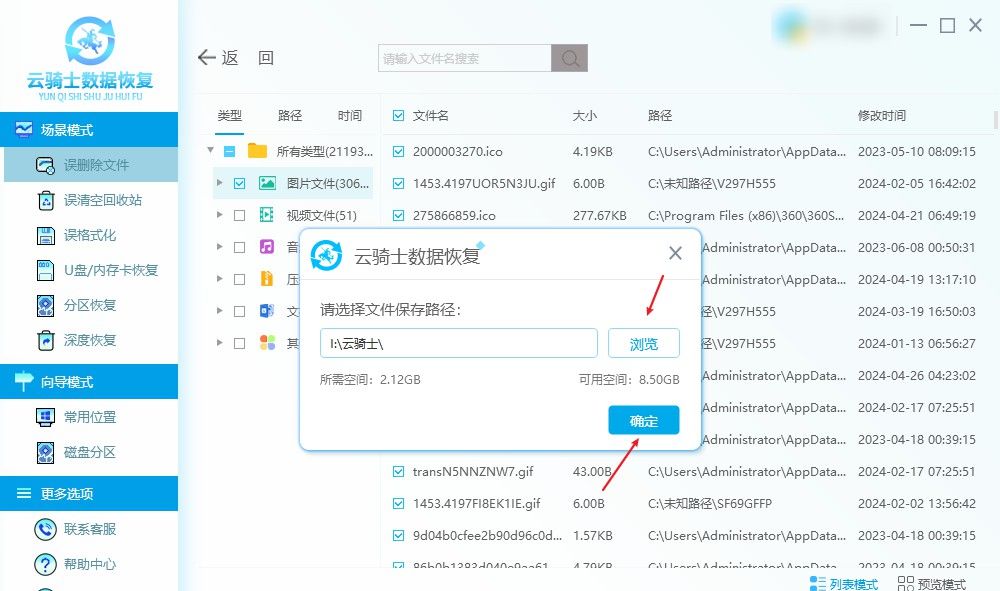The image size is (1000, 591).
Task: Focus the file name search box
Action: coord(465,58)
